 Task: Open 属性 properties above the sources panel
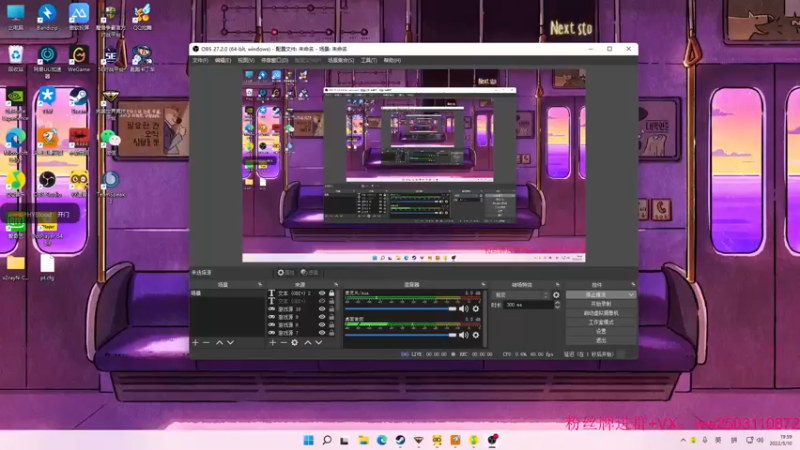286,273
